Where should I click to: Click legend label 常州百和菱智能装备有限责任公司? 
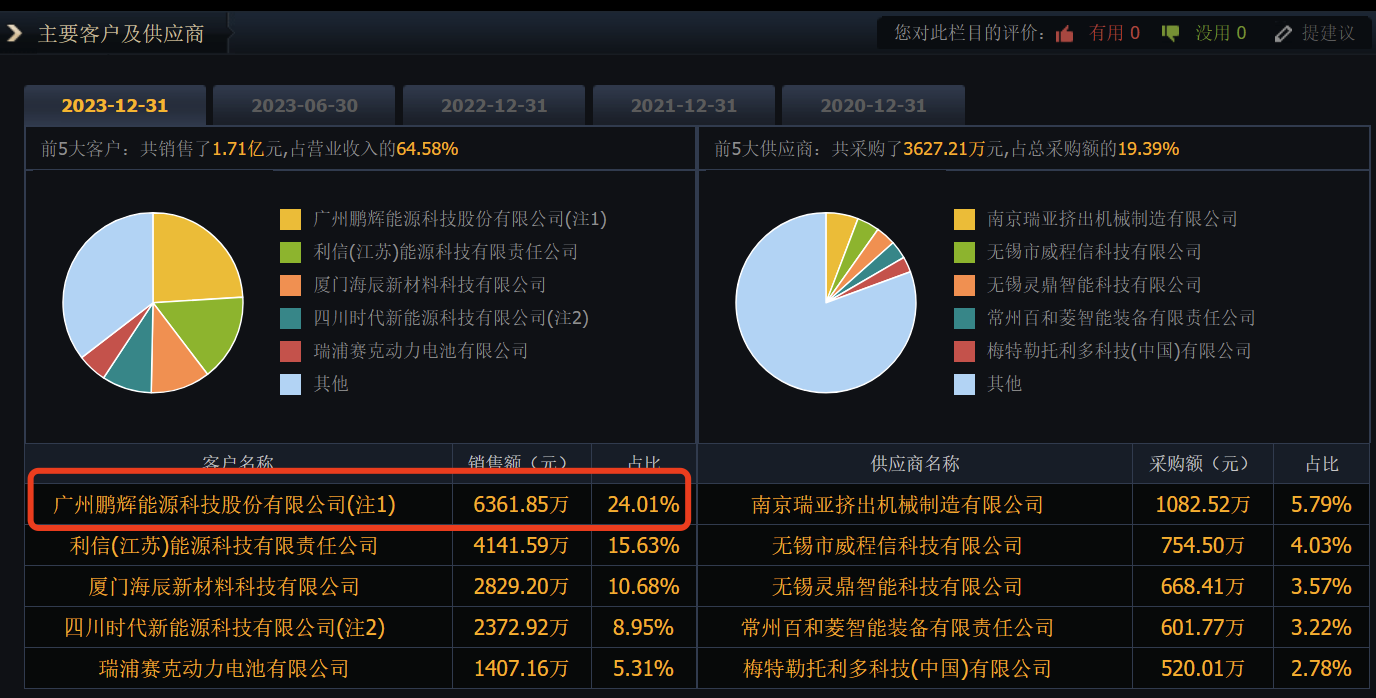click(1121, 318)
